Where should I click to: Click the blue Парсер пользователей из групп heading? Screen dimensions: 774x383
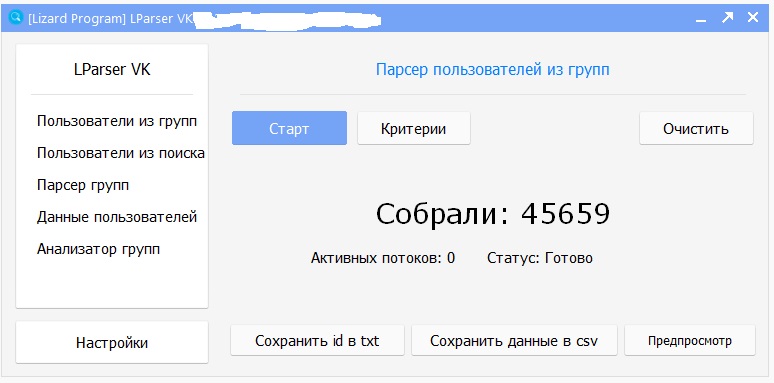tap(493, 70)
